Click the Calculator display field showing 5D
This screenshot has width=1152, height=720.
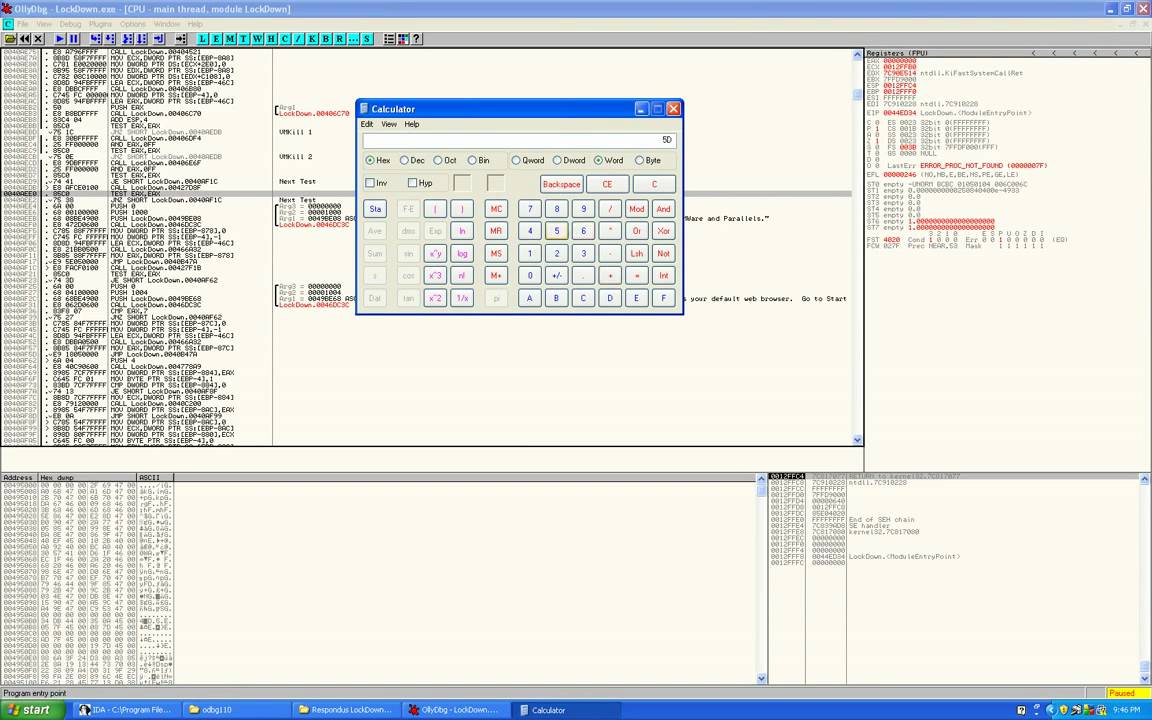519,140
